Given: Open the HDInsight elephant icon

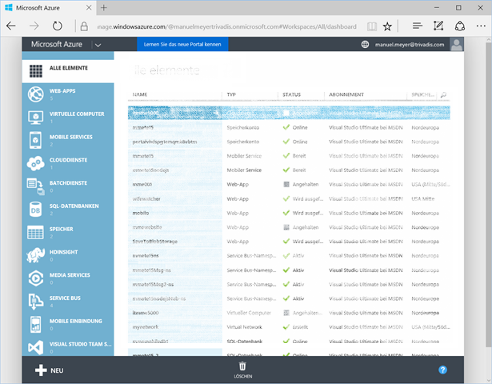Looking at the screenshot, I should click(36, 255).
